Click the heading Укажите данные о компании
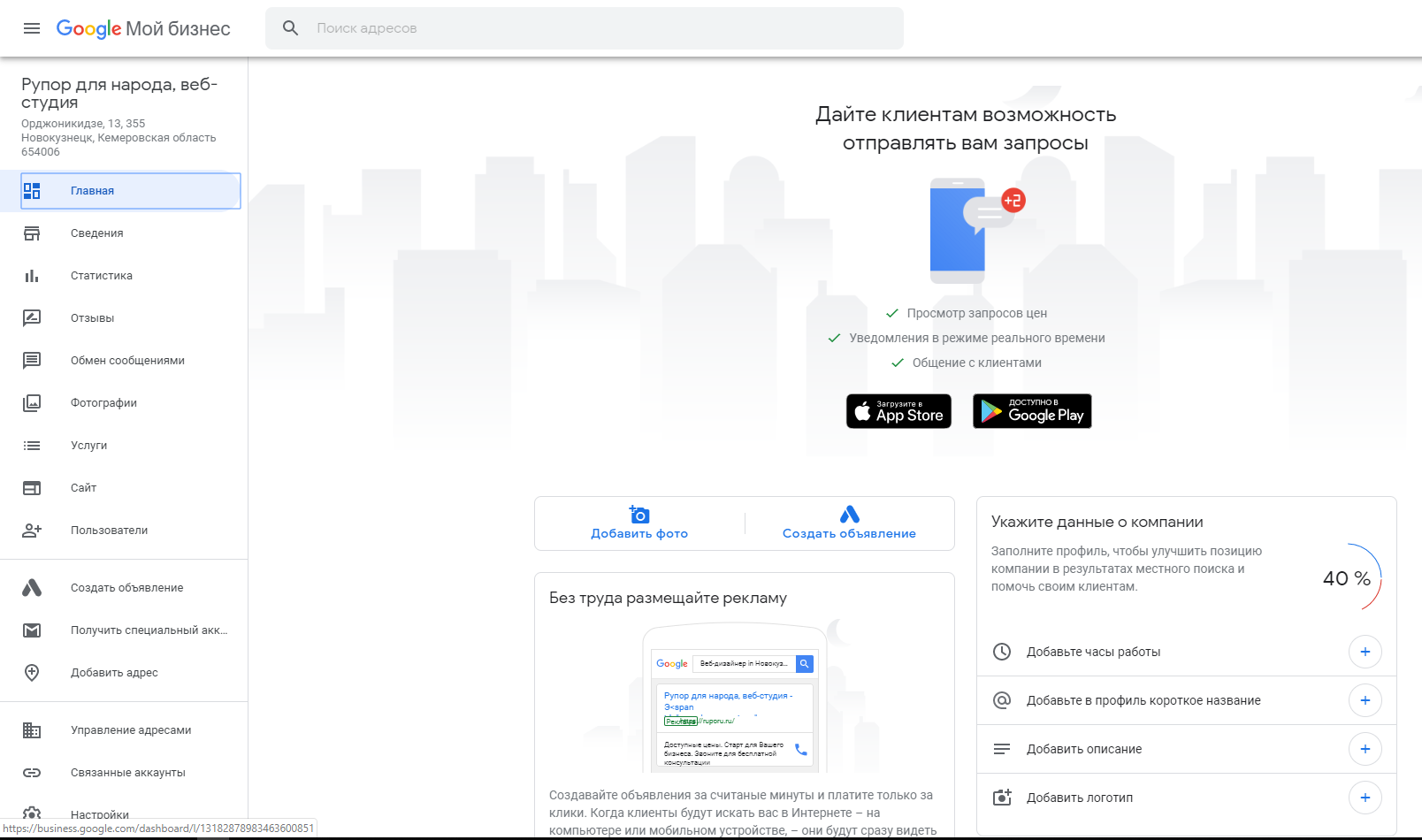 [1097, 522]
